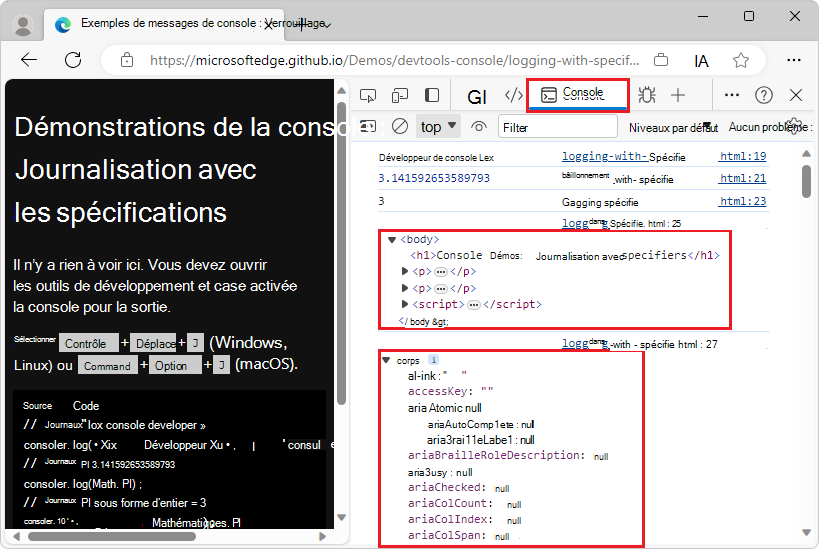Screen dimensions: 819x549
Task: Toggle device emulation mode
Action: click(400, 96)
